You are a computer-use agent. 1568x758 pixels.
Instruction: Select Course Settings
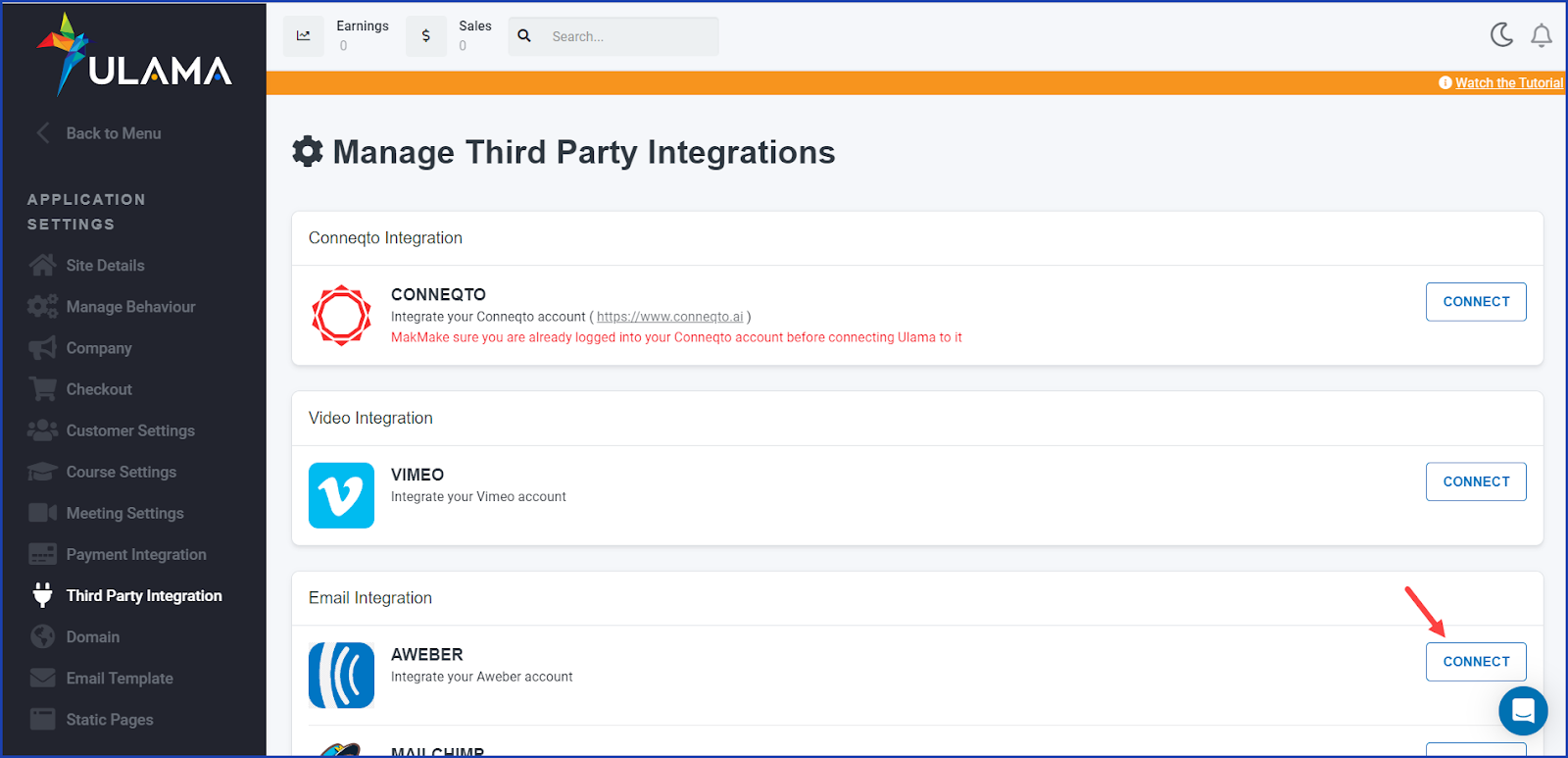coord(122,472)
